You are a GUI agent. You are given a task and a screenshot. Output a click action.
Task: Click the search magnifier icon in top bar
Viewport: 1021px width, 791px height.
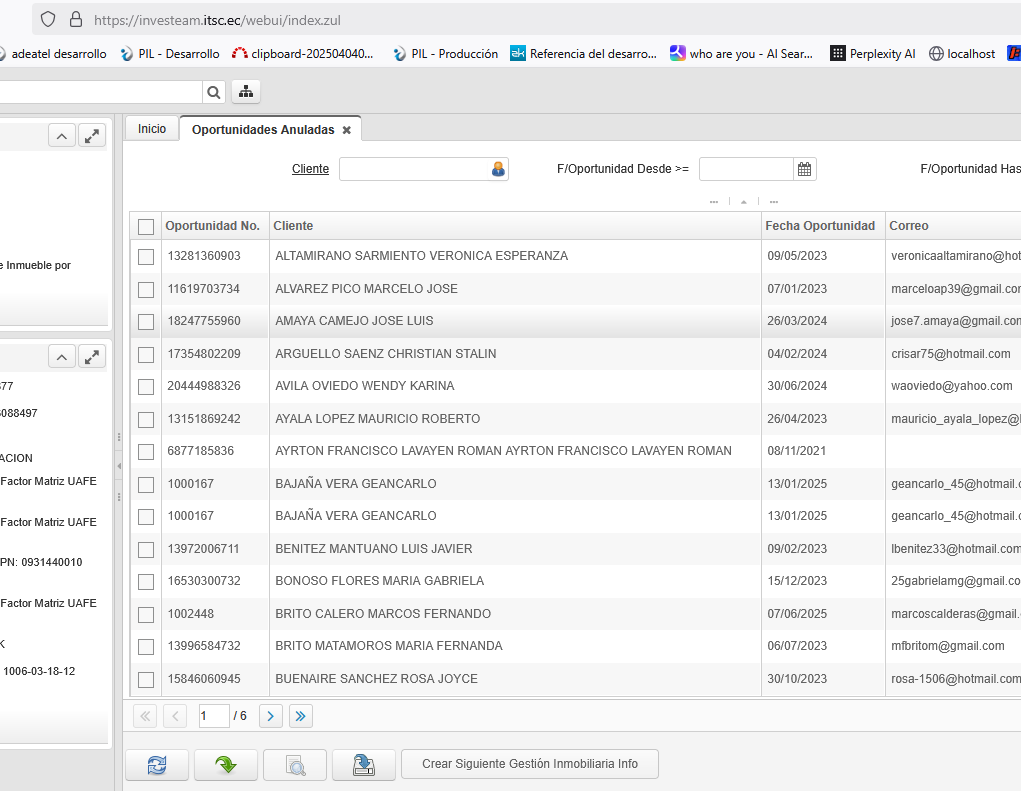[214, 92]
